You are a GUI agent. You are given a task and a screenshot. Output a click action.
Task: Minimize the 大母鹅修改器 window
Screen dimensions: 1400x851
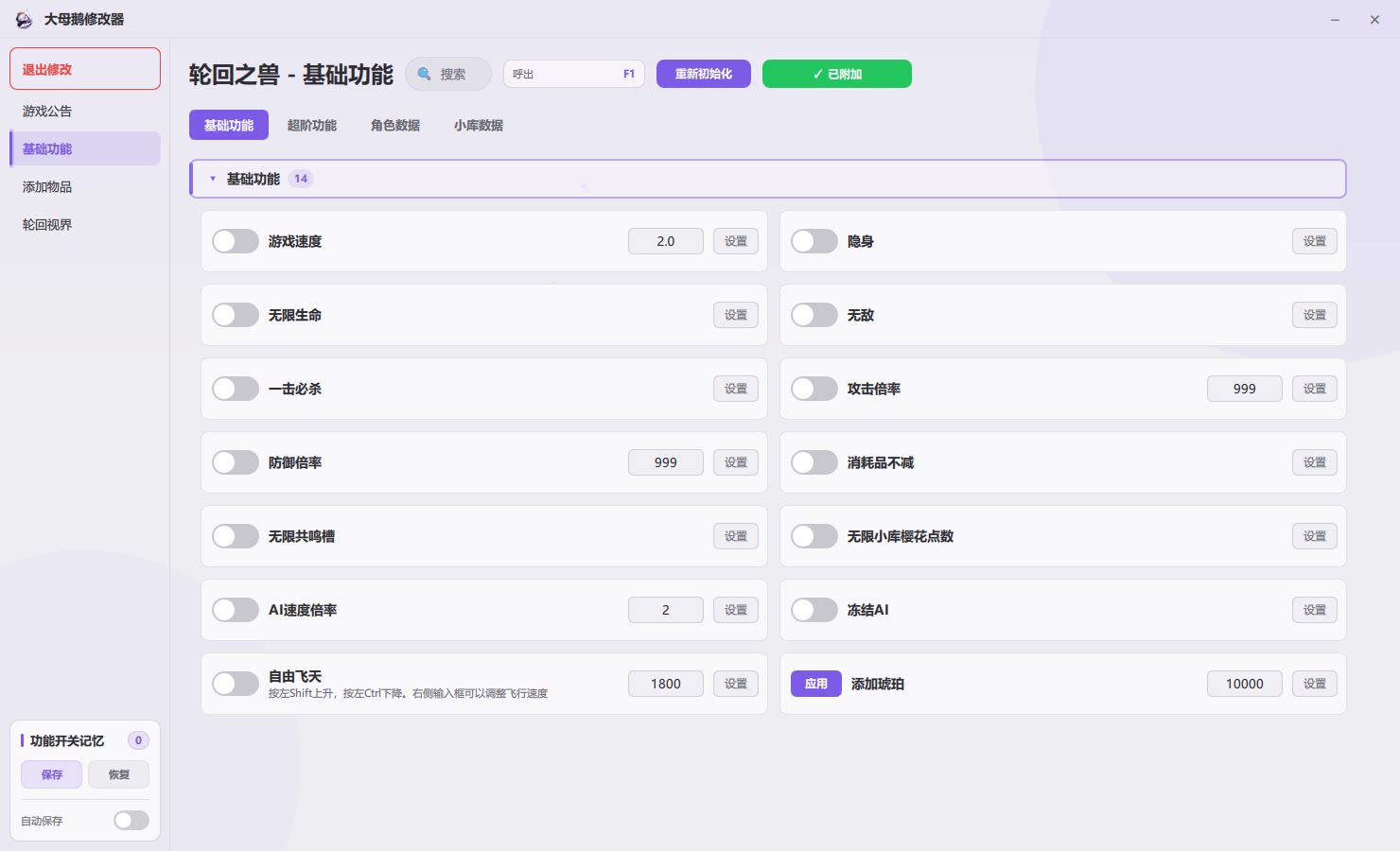tap(1335, 20)
